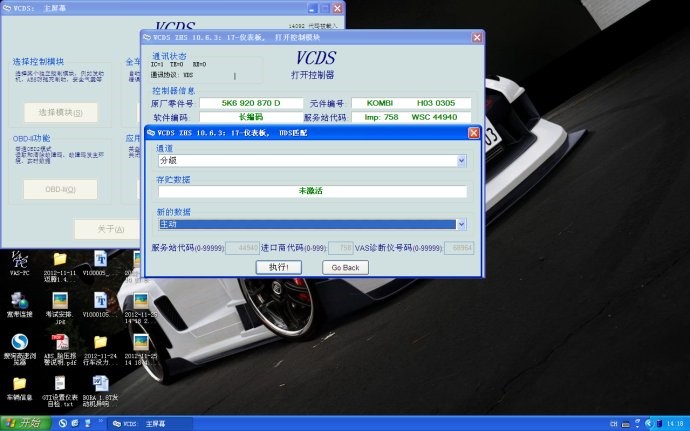The image size is (690, 431).
Task: Click the 长编码 long coding field
Action: click(x=251, y=117)
